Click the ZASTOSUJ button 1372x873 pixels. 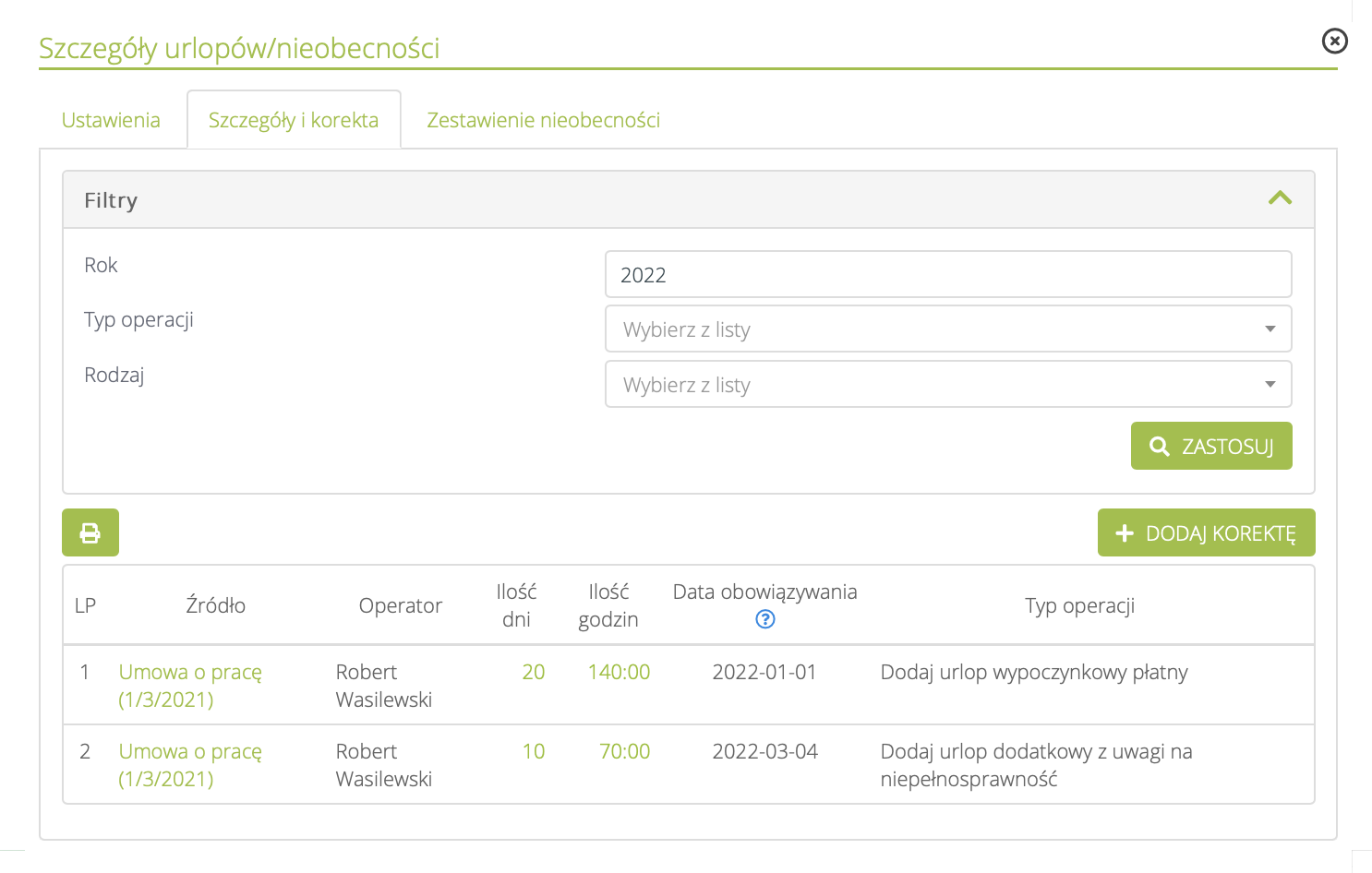pos(1210,447)
